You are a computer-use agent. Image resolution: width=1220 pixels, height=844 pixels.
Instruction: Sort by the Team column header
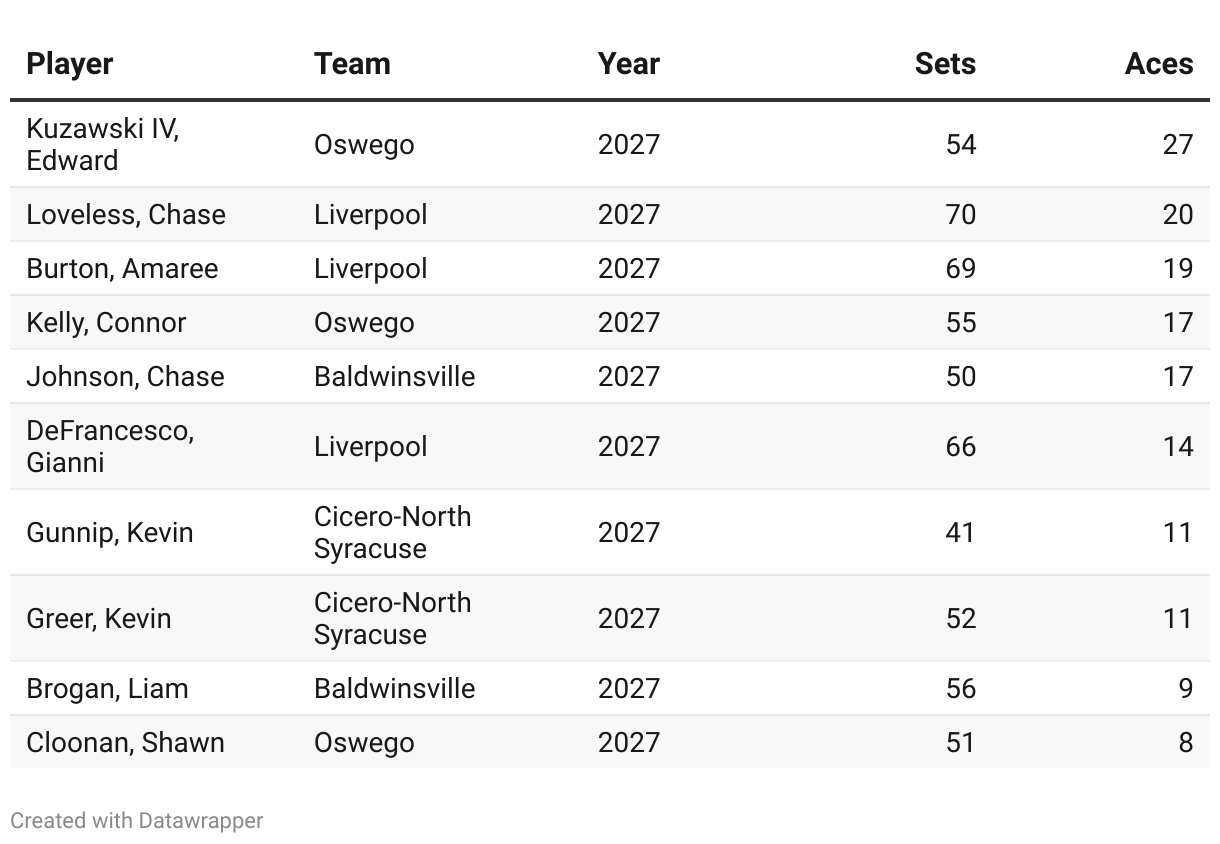pos(352,64)
